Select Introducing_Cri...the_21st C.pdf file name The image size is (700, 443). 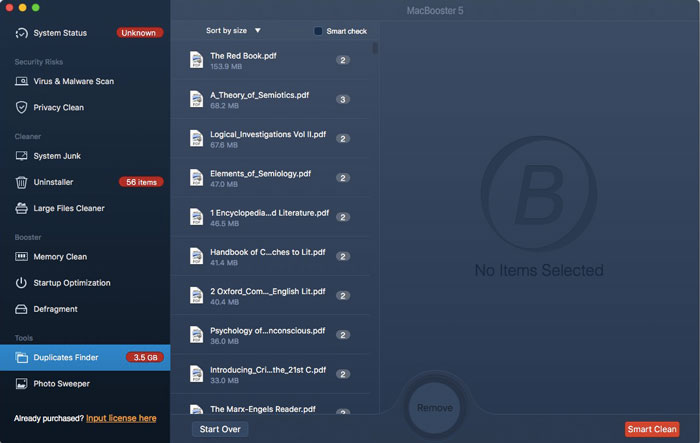tap(268, 370)
